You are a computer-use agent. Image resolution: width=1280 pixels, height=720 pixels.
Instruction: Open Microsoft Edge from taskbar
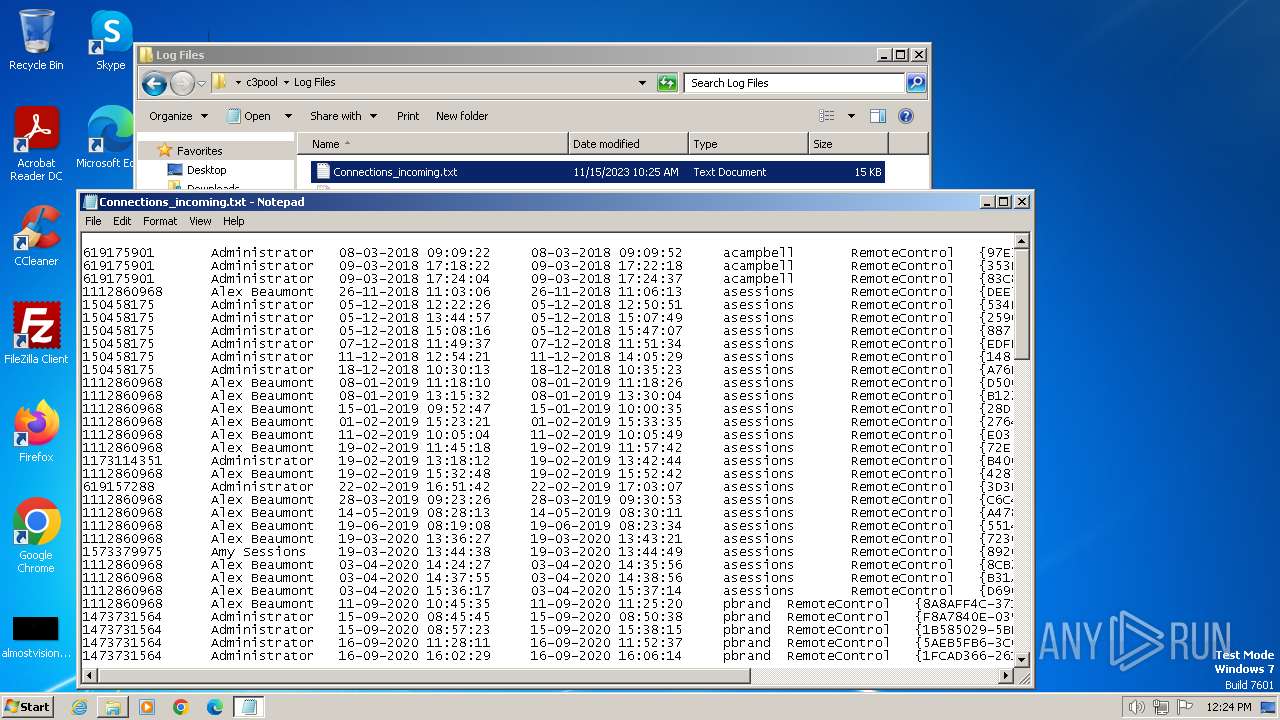pyautogui.click(x=215, y=707)
